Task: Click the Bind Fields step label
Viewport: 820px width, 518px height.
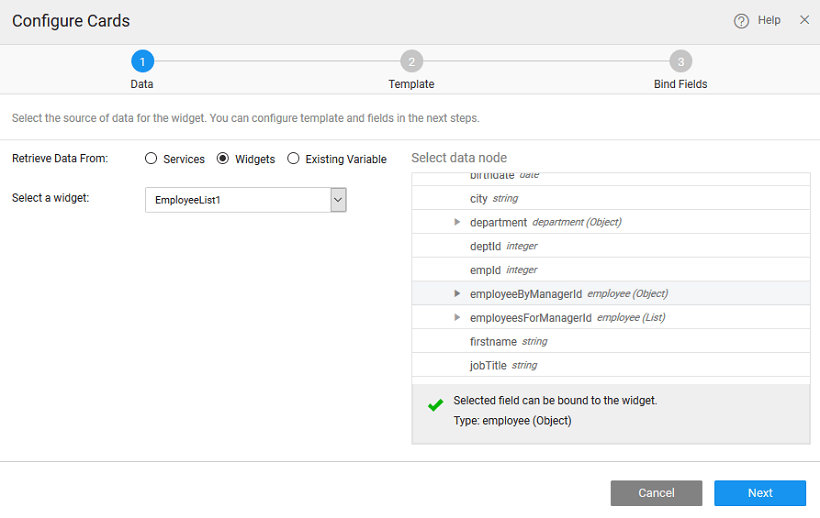Action: tap(680, 84)
